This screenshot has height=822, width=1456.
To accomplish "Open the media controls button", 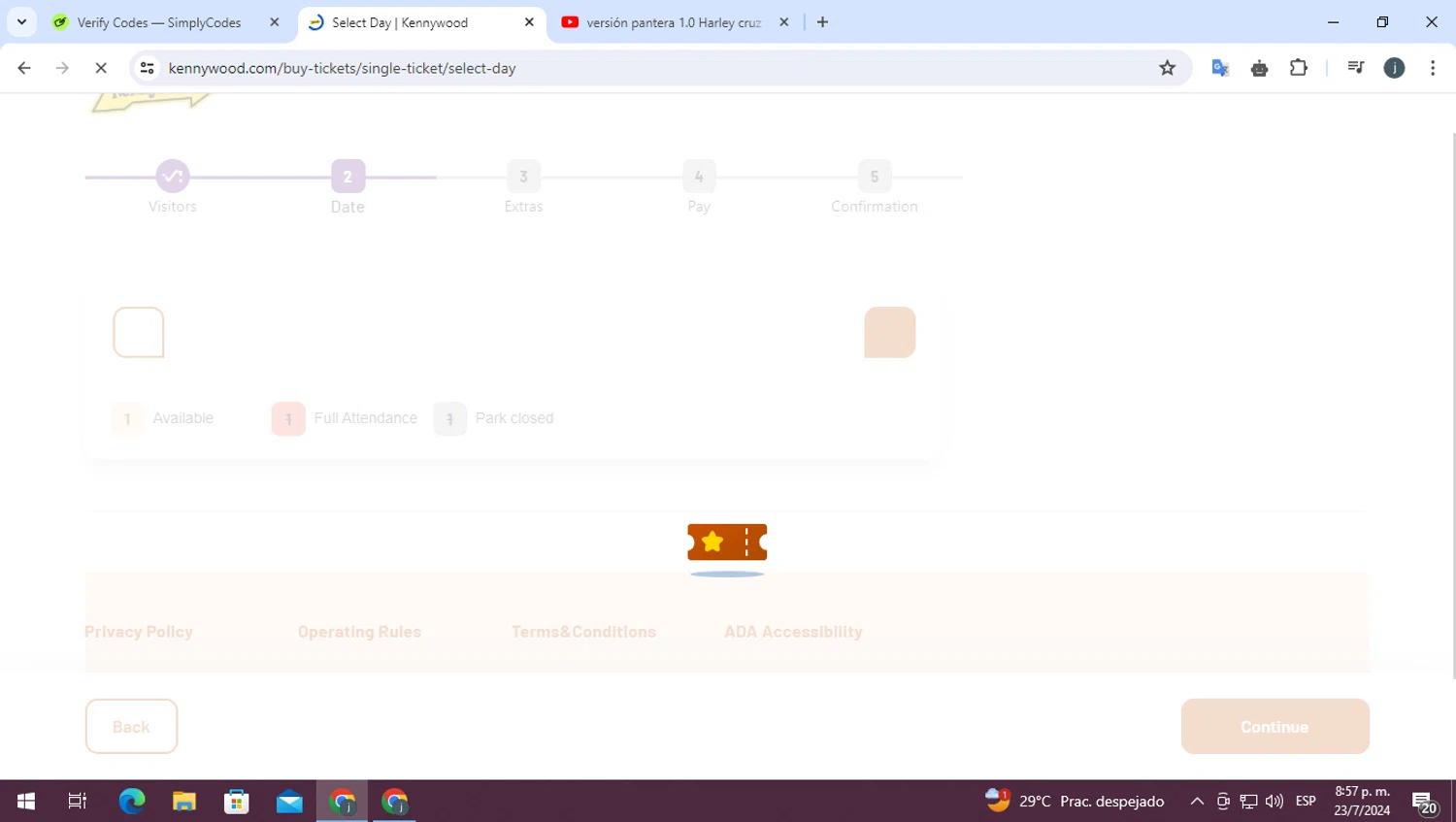I will [x=1356, y=68].
